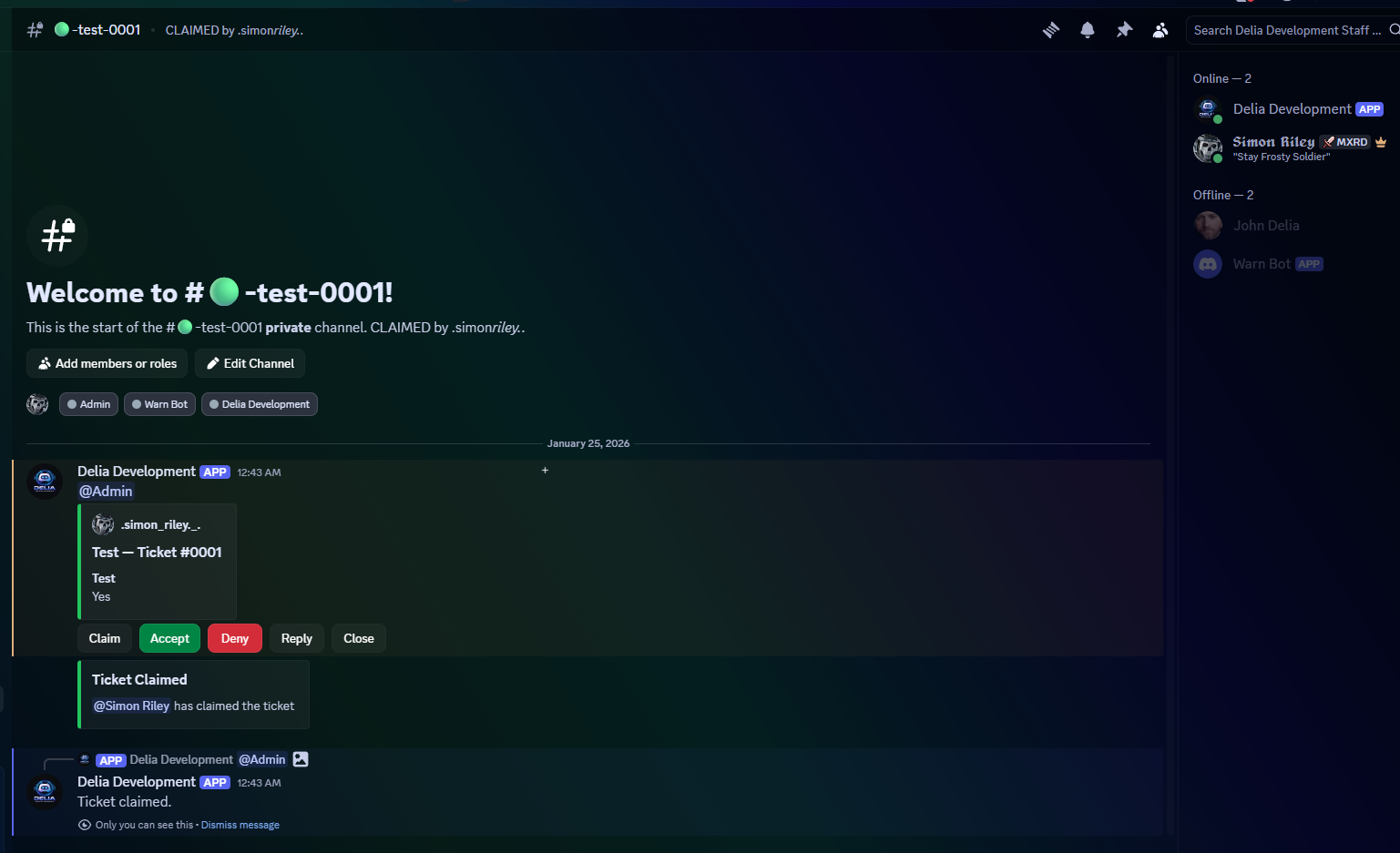The width and height of the screenshot is (1400, 853).
Task: Click the search magnifier icon
Action: [x=1394, y=30]
